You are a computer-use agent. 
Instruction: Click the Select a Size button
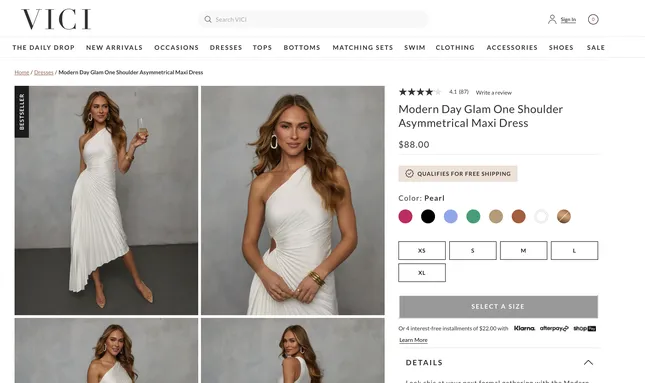(498, 306)
